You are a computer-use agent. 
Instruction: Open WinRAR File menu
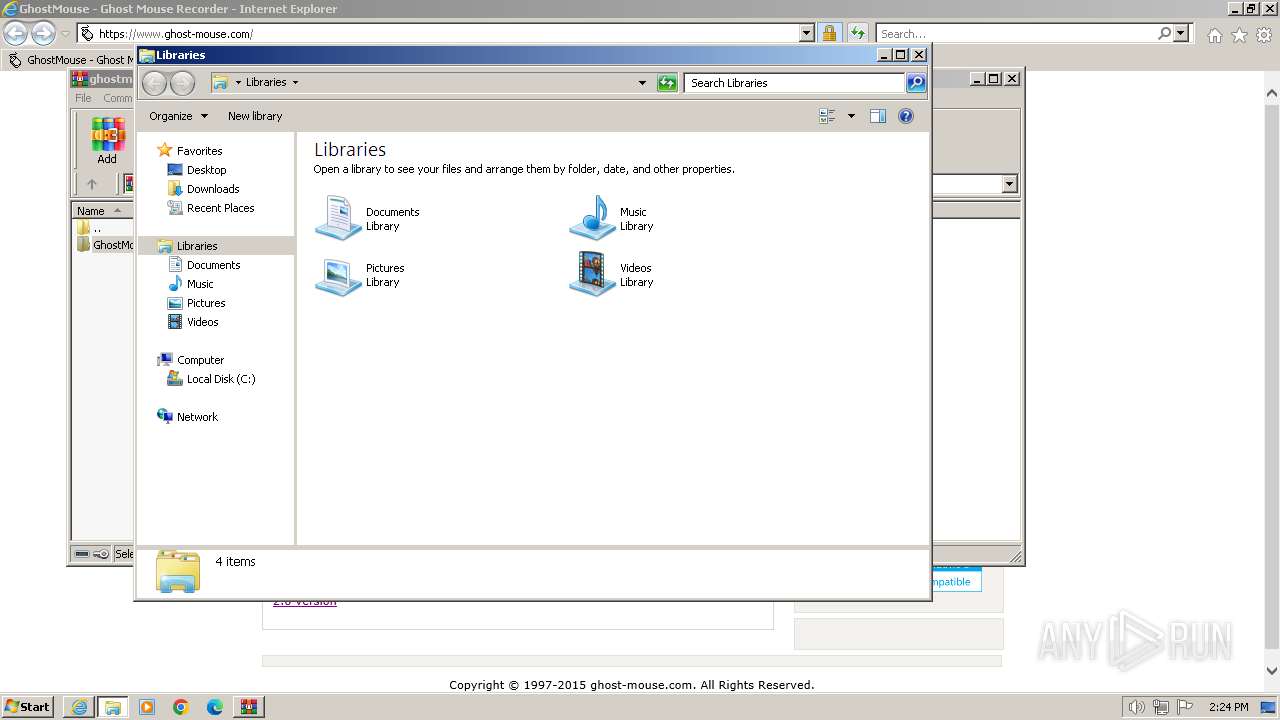[x=83, y=98]
